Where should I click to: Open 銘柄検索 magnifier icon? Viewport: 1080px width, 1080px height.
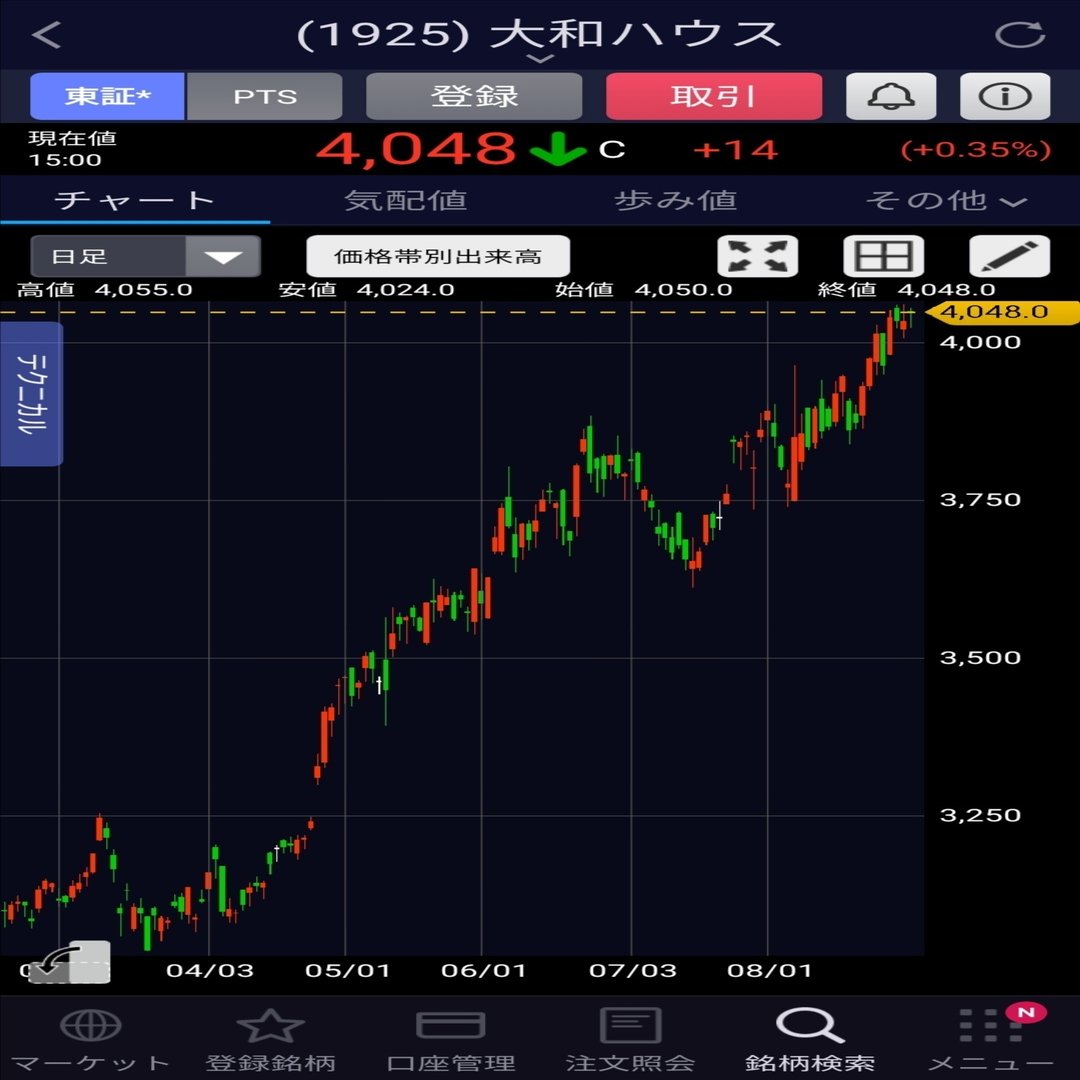point(810,1026)
